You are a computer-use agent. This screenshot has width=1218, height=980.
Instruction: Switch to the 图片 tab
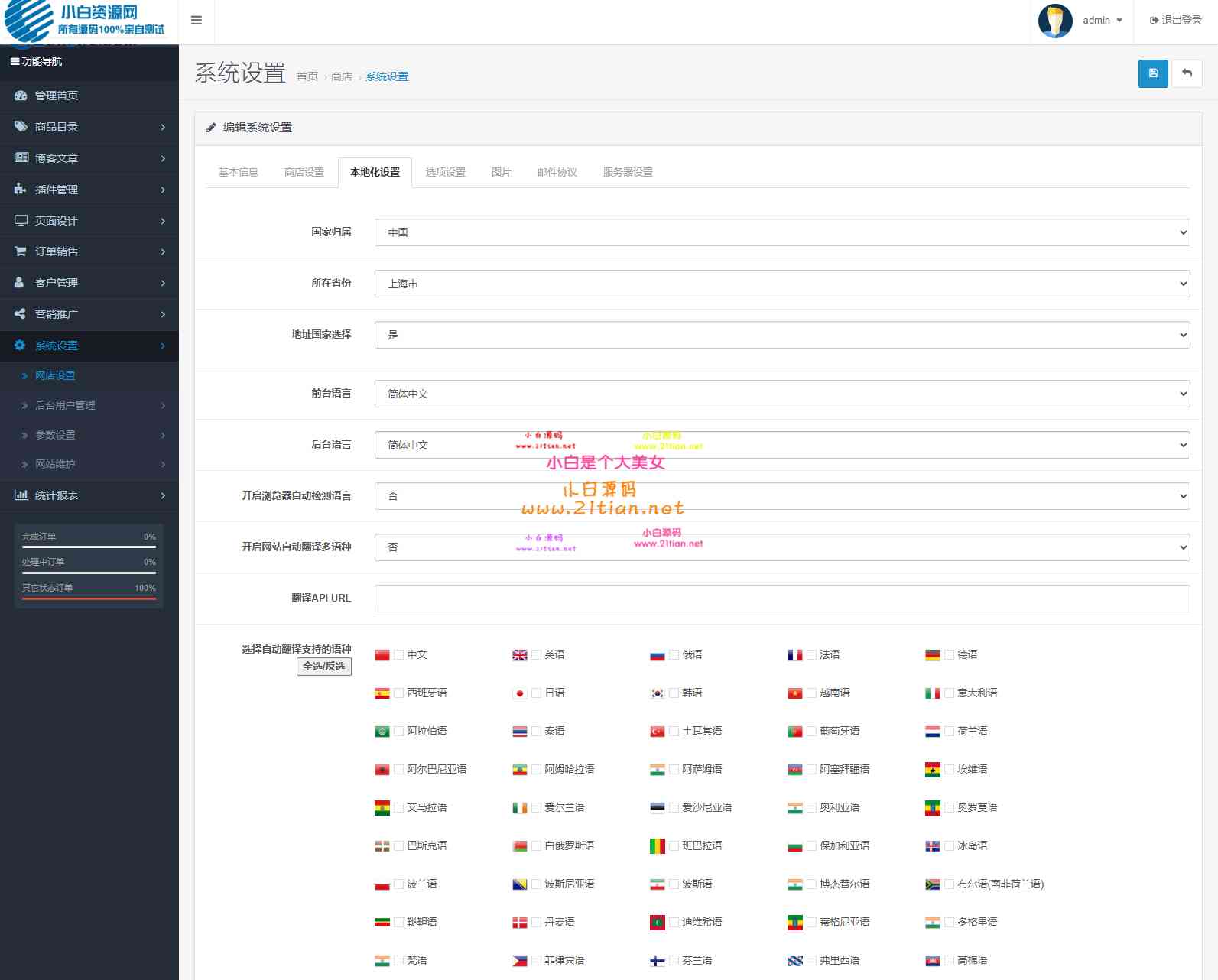(501, 172)
